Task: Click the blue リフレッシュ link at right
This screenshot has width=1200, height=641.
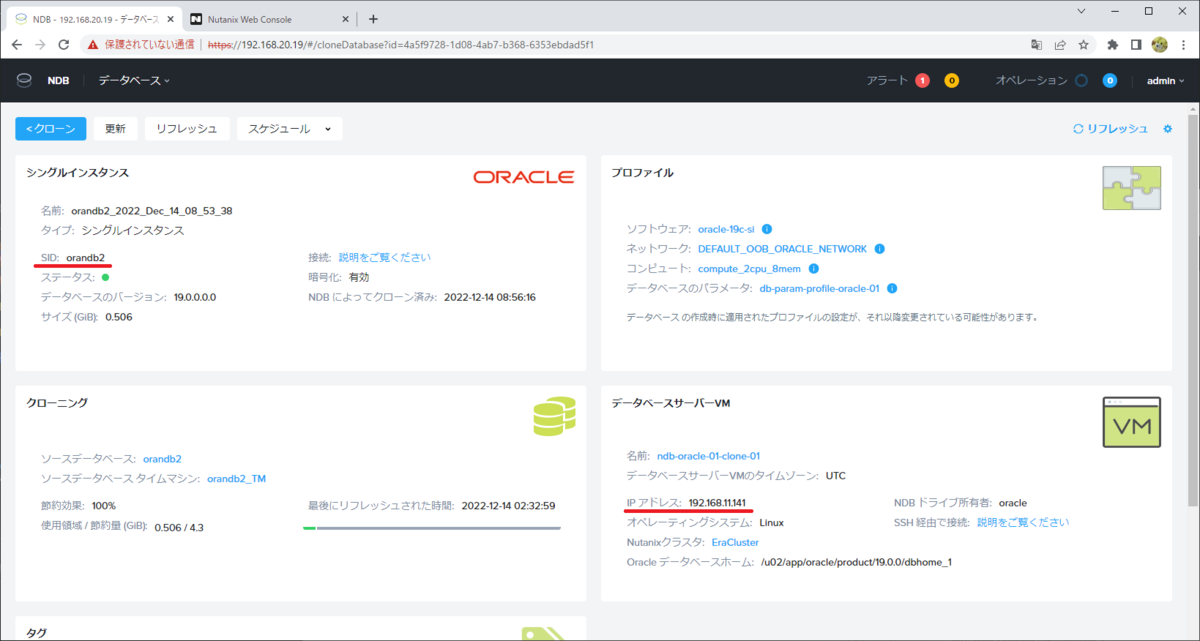Action: [x=1111, y=129]
